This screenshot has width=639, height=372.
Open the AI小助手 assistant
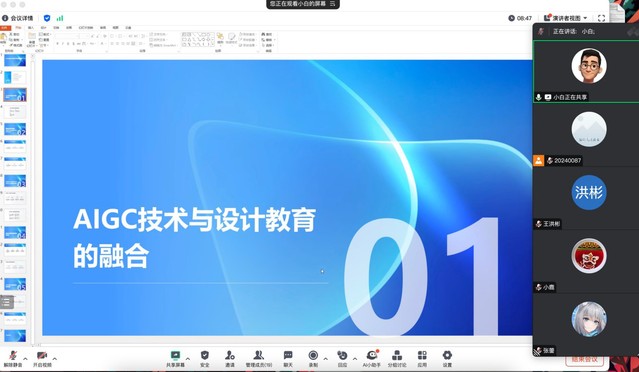372,359
